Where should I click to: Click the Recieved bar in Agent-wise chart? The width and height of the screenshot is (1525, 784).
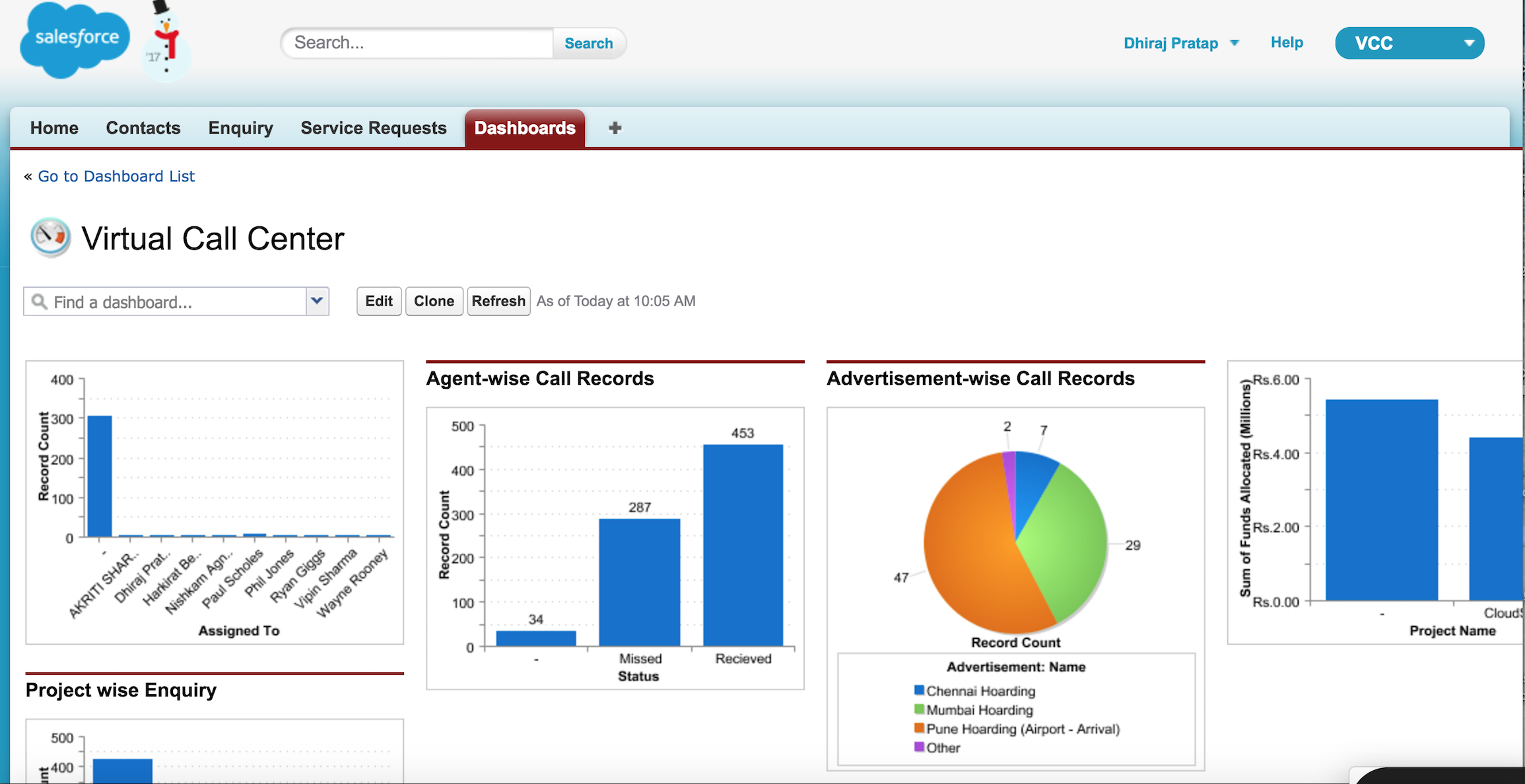click(x=743, y=544)
